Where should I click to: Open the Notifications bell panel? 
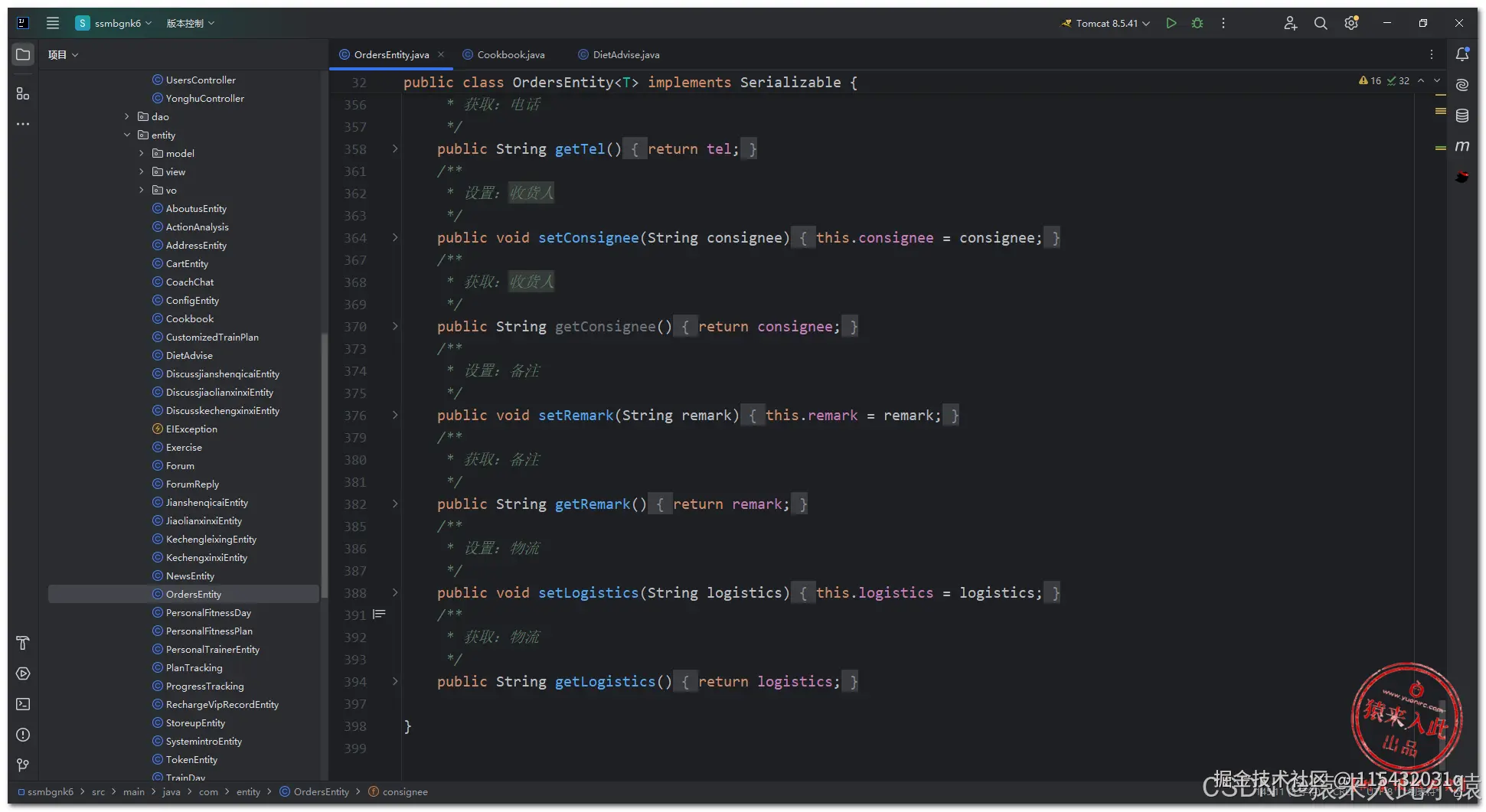pos(1462,54)
